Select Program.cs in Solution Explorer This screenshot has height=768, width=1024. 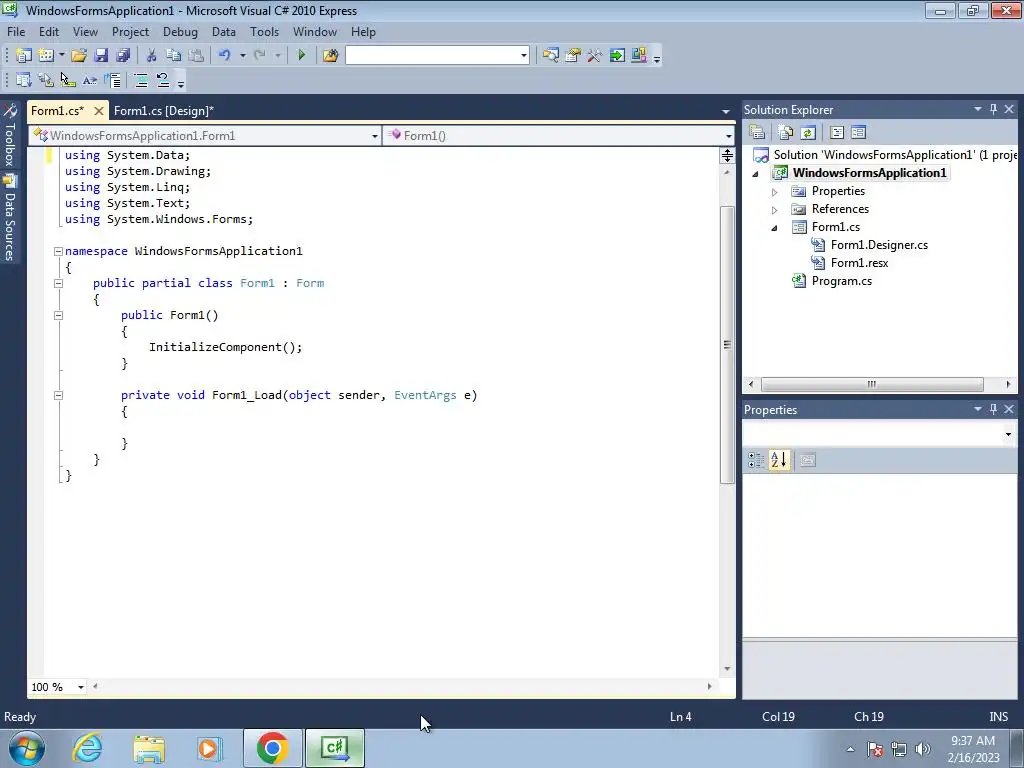coord(841,281)
